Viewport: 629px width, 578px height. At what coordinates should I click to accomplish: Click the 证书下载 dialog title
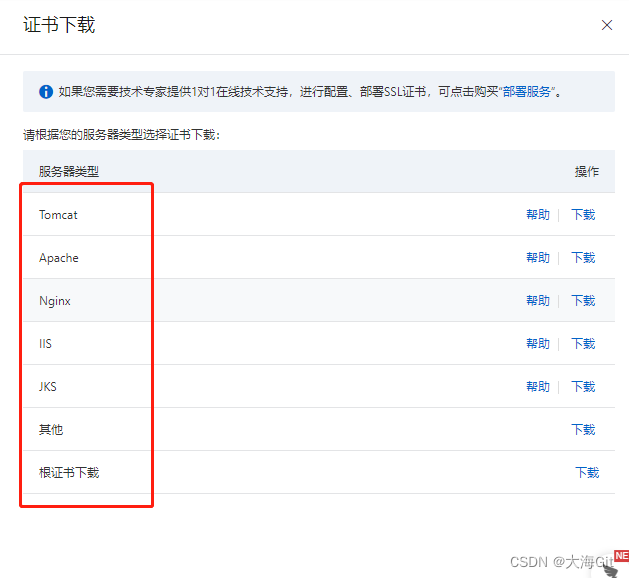59,25
